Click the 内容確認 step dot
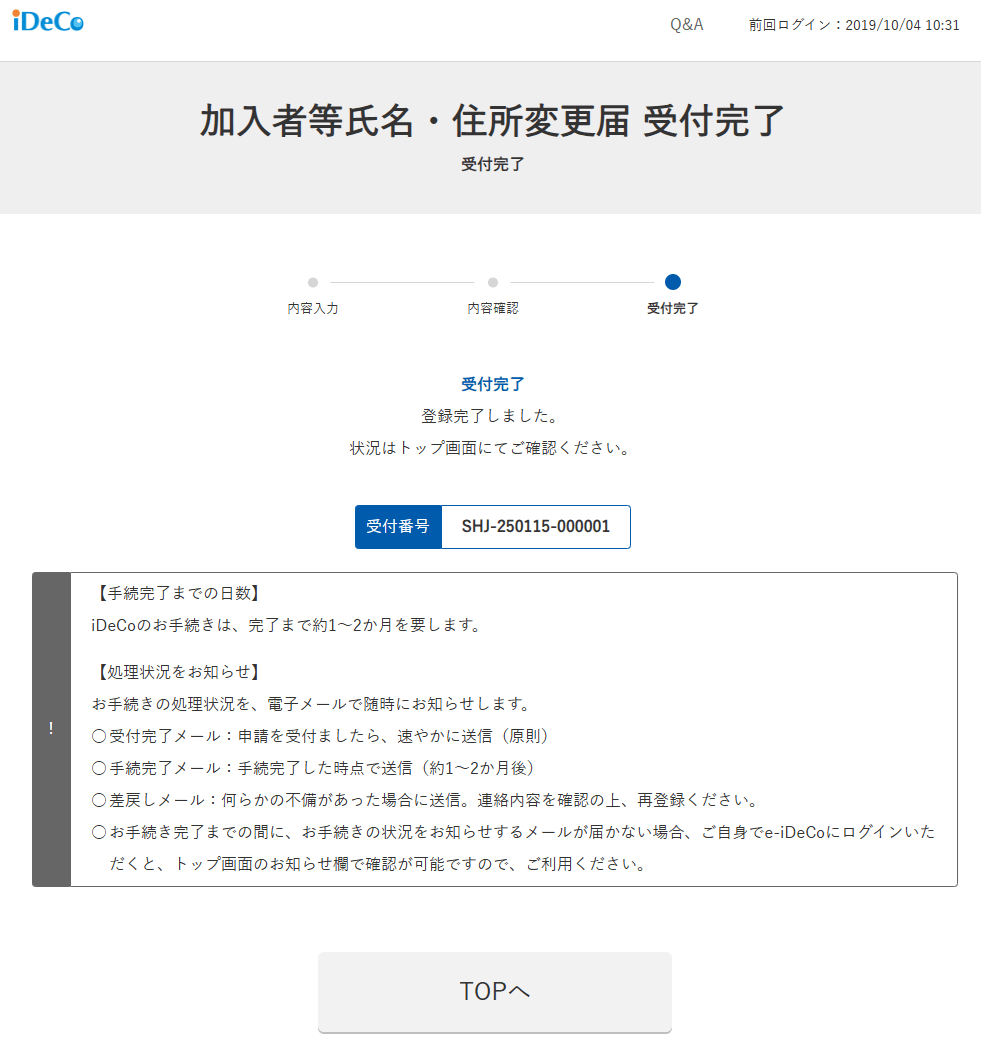 493,283
